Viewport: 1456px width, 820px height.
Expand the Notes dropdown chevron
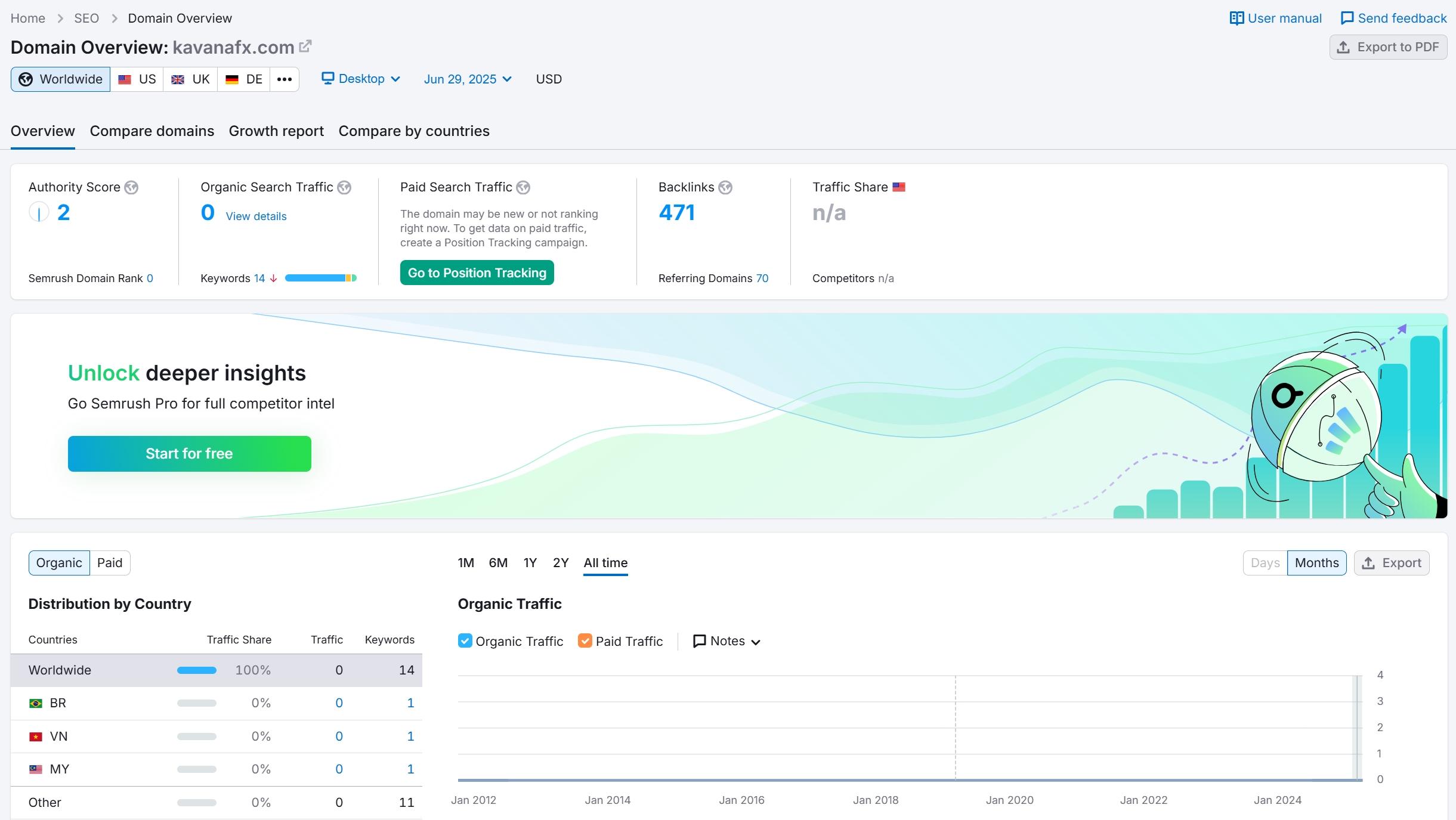coord(756,642)
